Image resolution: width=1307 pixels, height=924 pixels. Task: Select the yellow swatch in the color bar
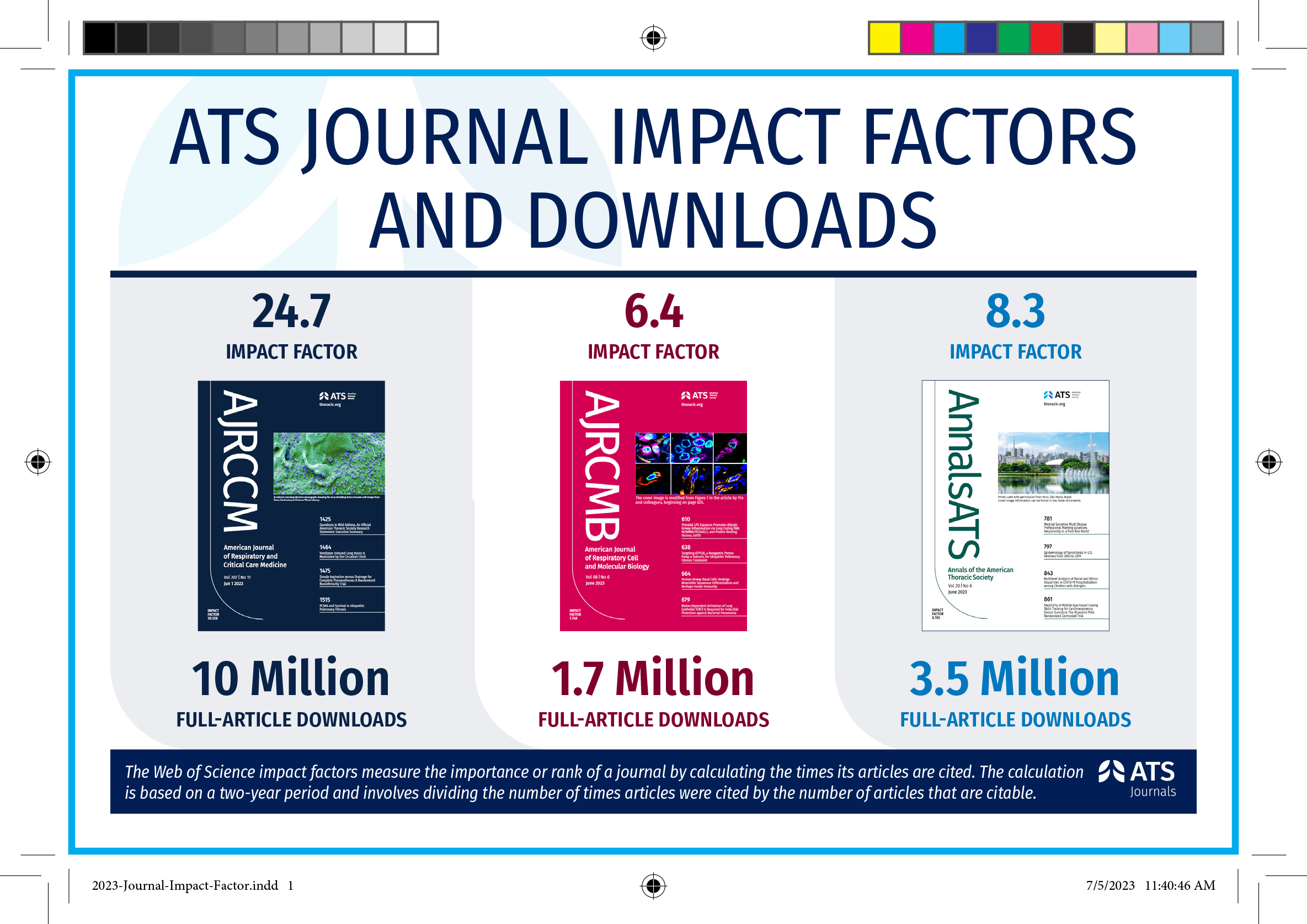(x=885, y=38)
